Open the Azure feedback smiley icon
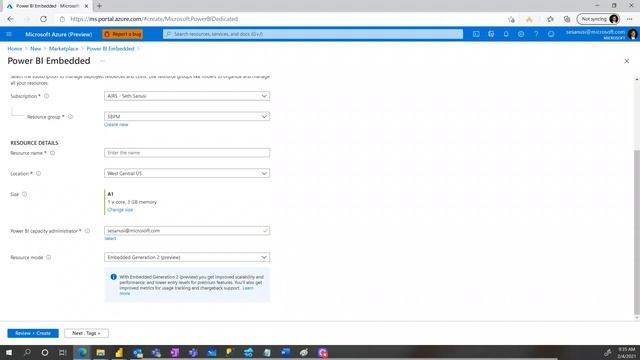Screen dimensions: 640x360 tap(551, 34)
